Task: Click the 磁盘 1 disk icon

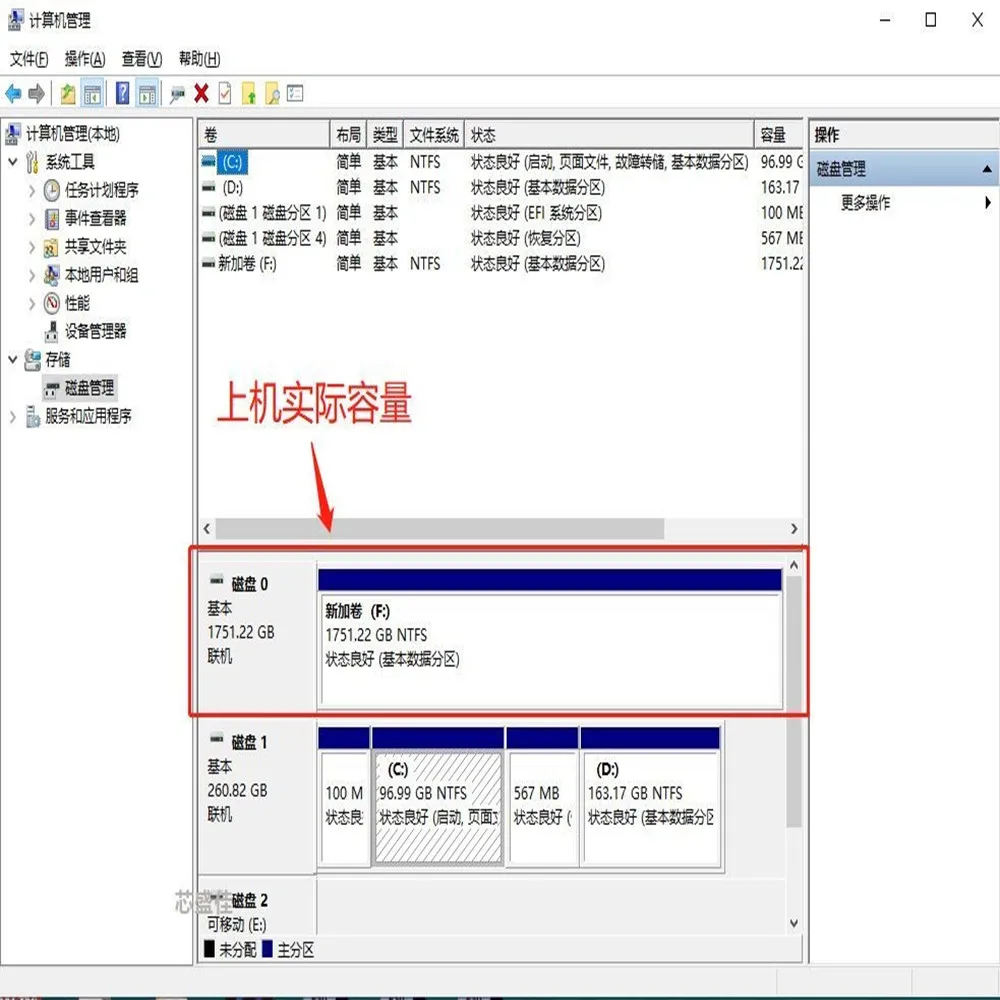Action: pyautogui.click(x=217, y=739)
